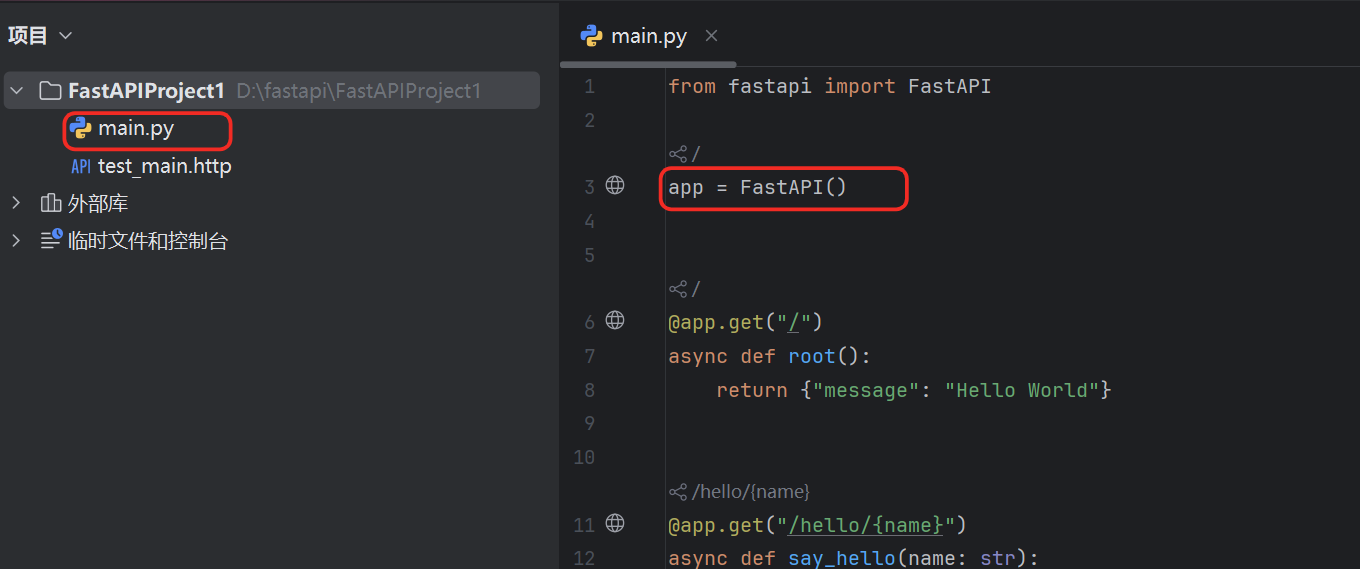Click the @app.get("/") decorator line

745,322
